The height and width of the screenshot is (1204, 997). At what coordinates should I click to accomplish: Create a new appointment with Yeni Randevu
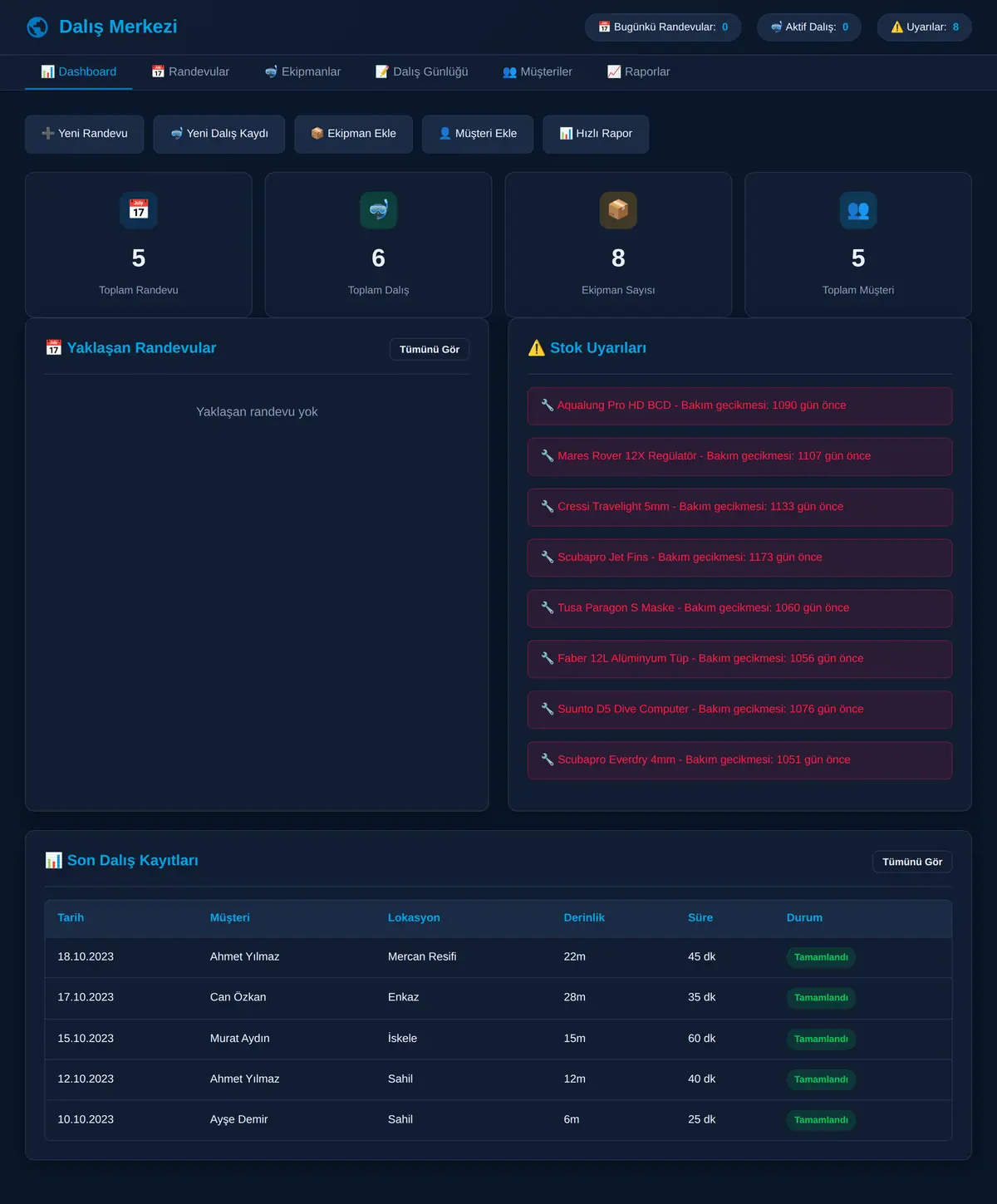click(85, 134)
